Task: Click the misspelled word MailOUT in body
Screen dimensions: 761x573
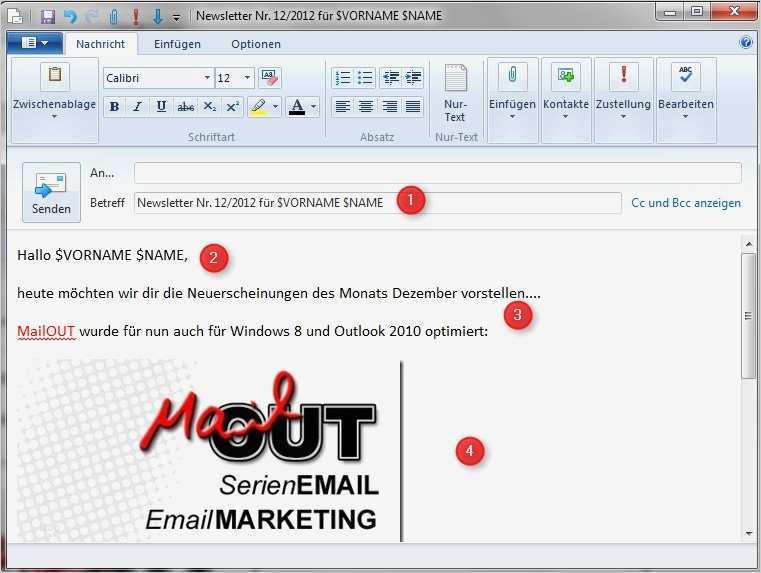Action: pos(46,331)
